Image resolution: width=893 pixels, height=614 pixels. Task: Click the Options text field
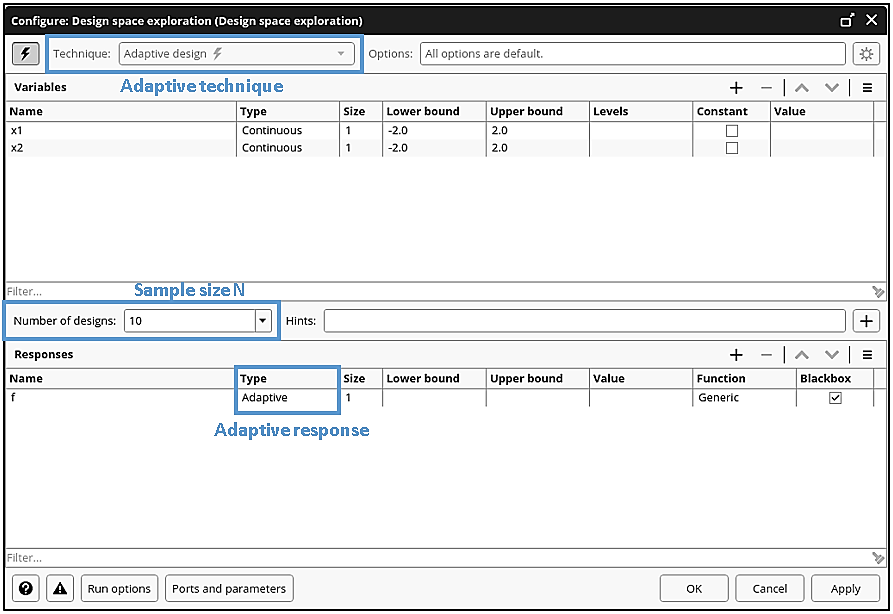[632, 54]
